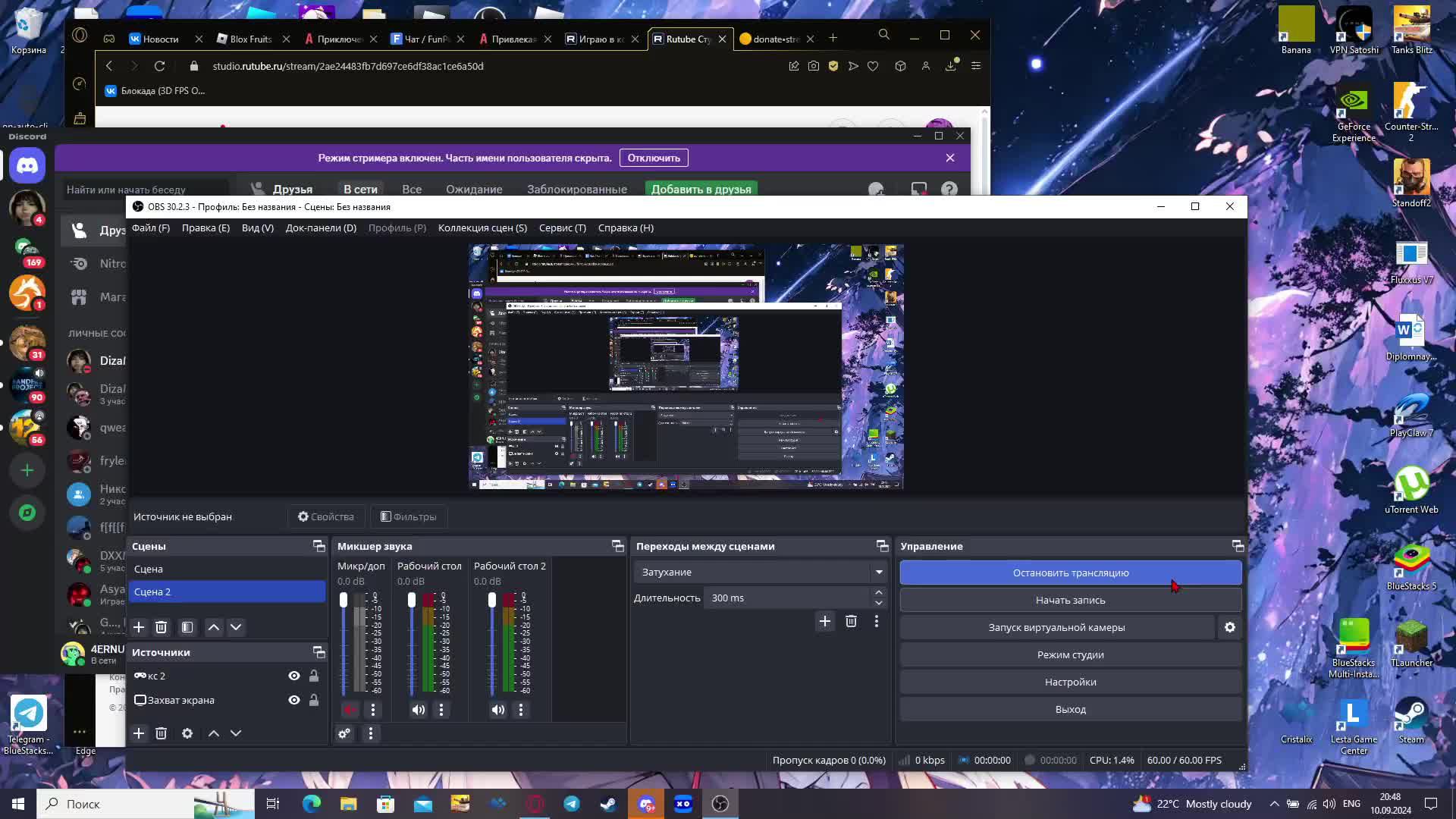Open the Сервис (T) menu
The height and width of the screenshot is (819, 1456).
(x=562, y=227)
